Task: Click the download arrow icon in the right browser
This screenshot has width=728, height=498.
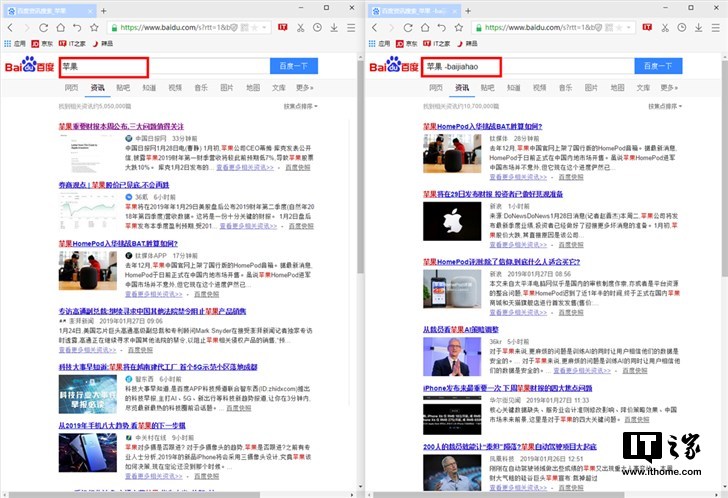Action: pyautogui.click(x=698, y=27)
